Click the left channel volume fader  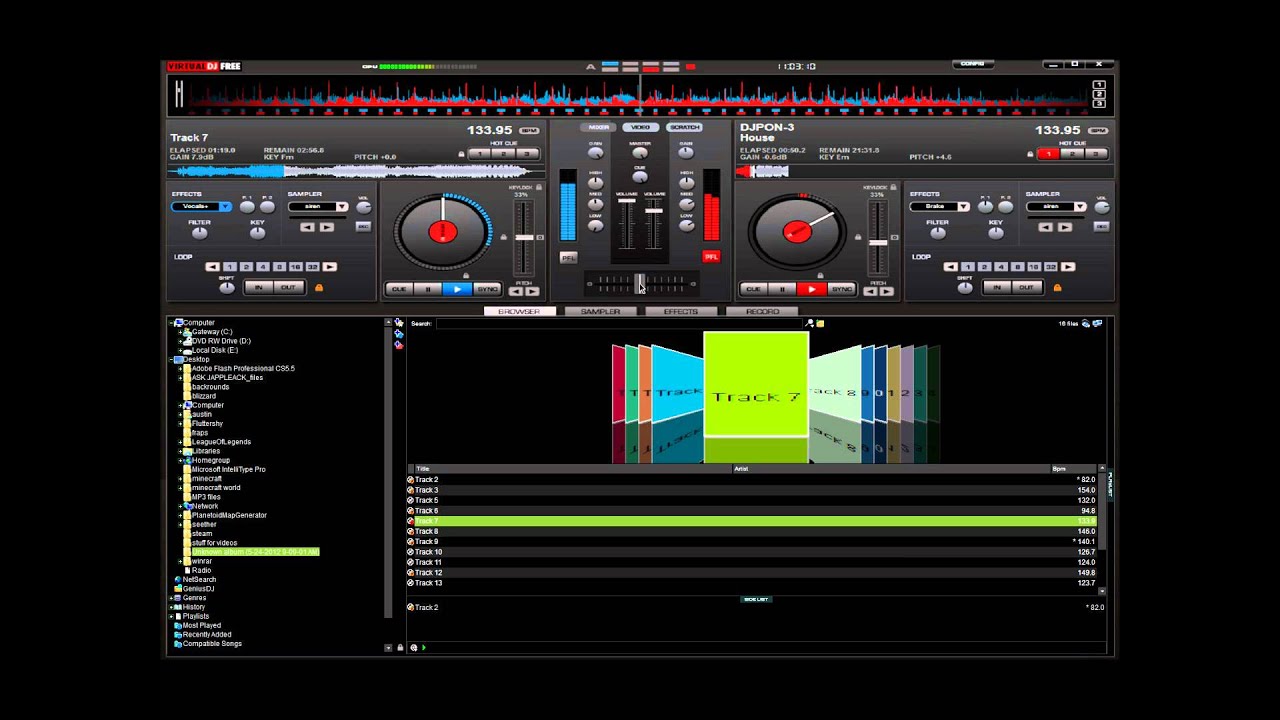[627, 200]
